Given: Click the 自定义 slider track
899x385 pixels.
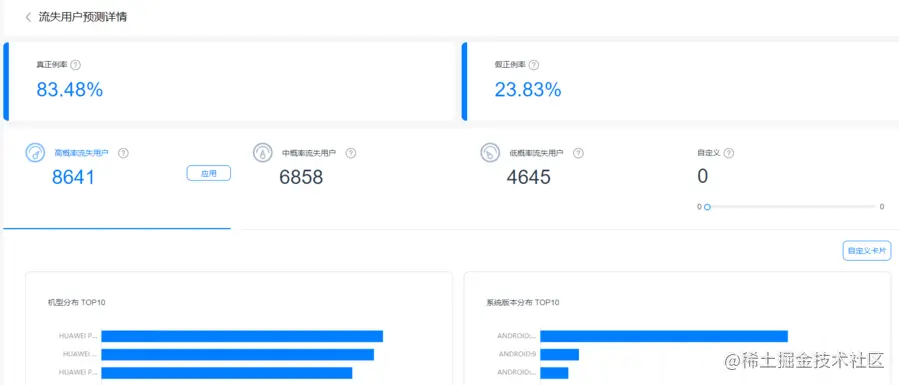Looking at the screenshot, I should pyautogui.click(x=791, y=207).
